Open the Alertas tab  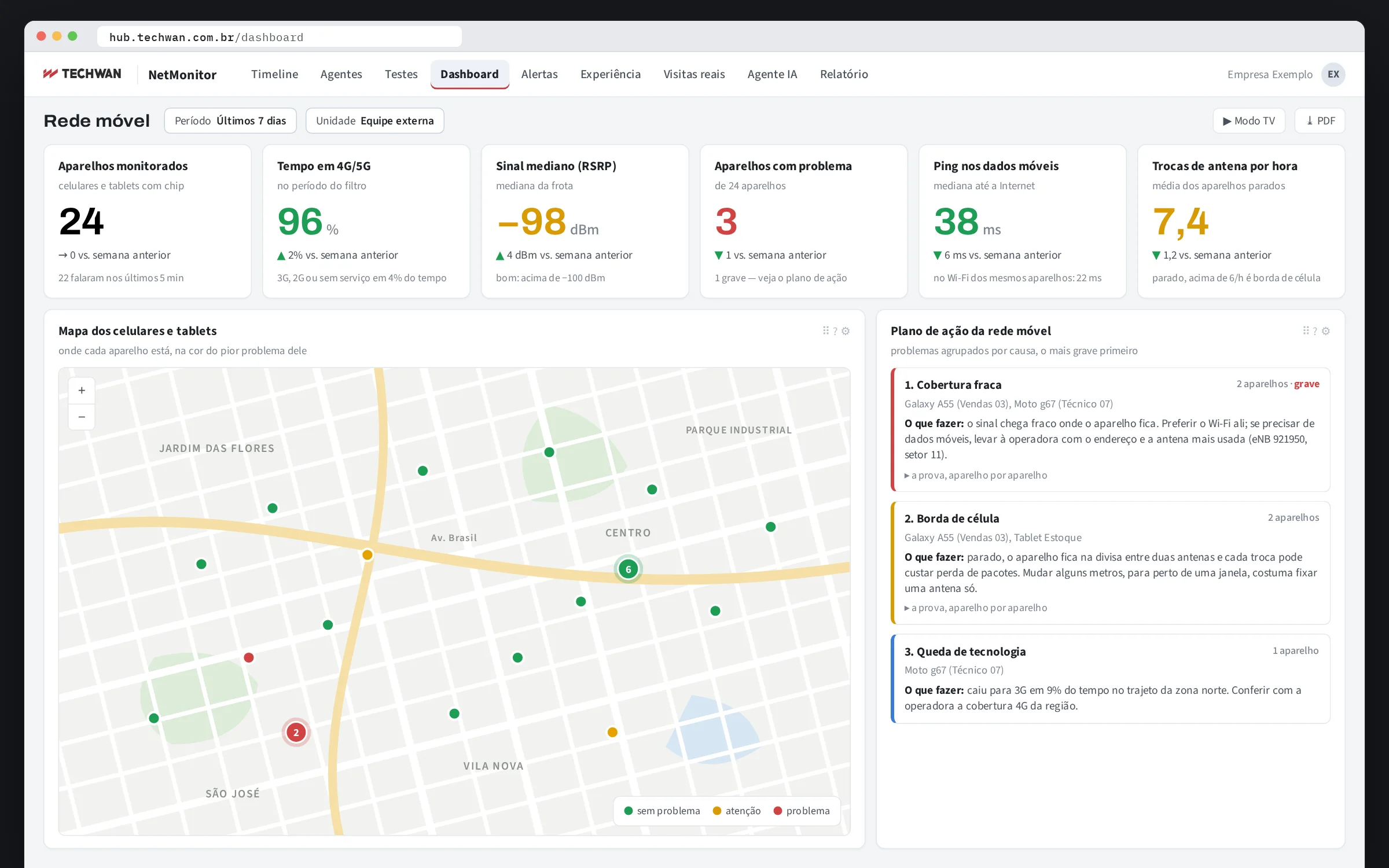pos(539,74)
